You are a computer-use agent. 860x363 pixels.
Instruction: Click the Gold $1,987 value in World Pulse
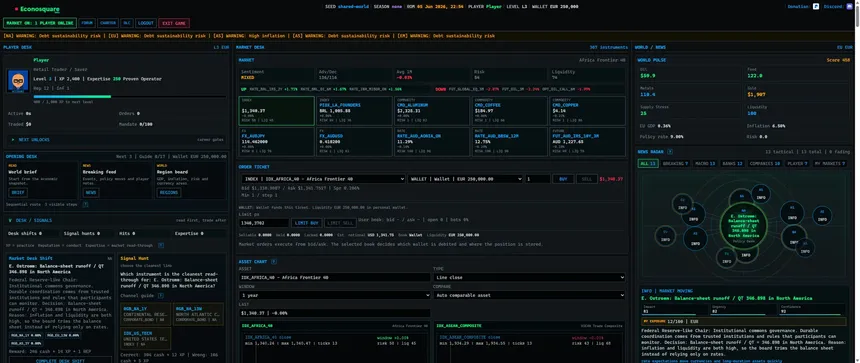coord(756,95)
